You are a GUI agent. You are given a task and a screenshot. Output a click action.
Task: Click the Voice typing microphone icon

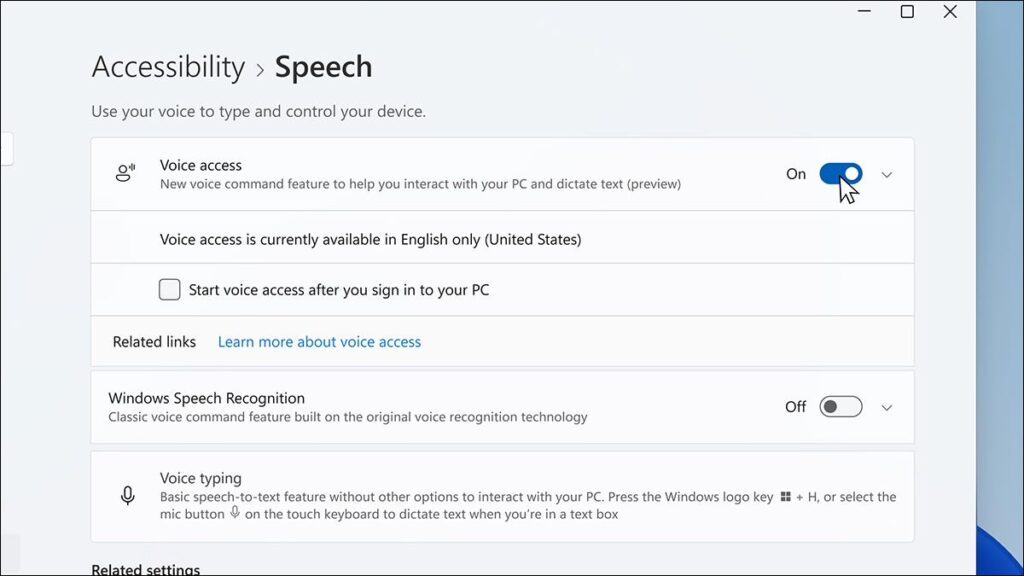pyautogui.click(x=127, y=496)
